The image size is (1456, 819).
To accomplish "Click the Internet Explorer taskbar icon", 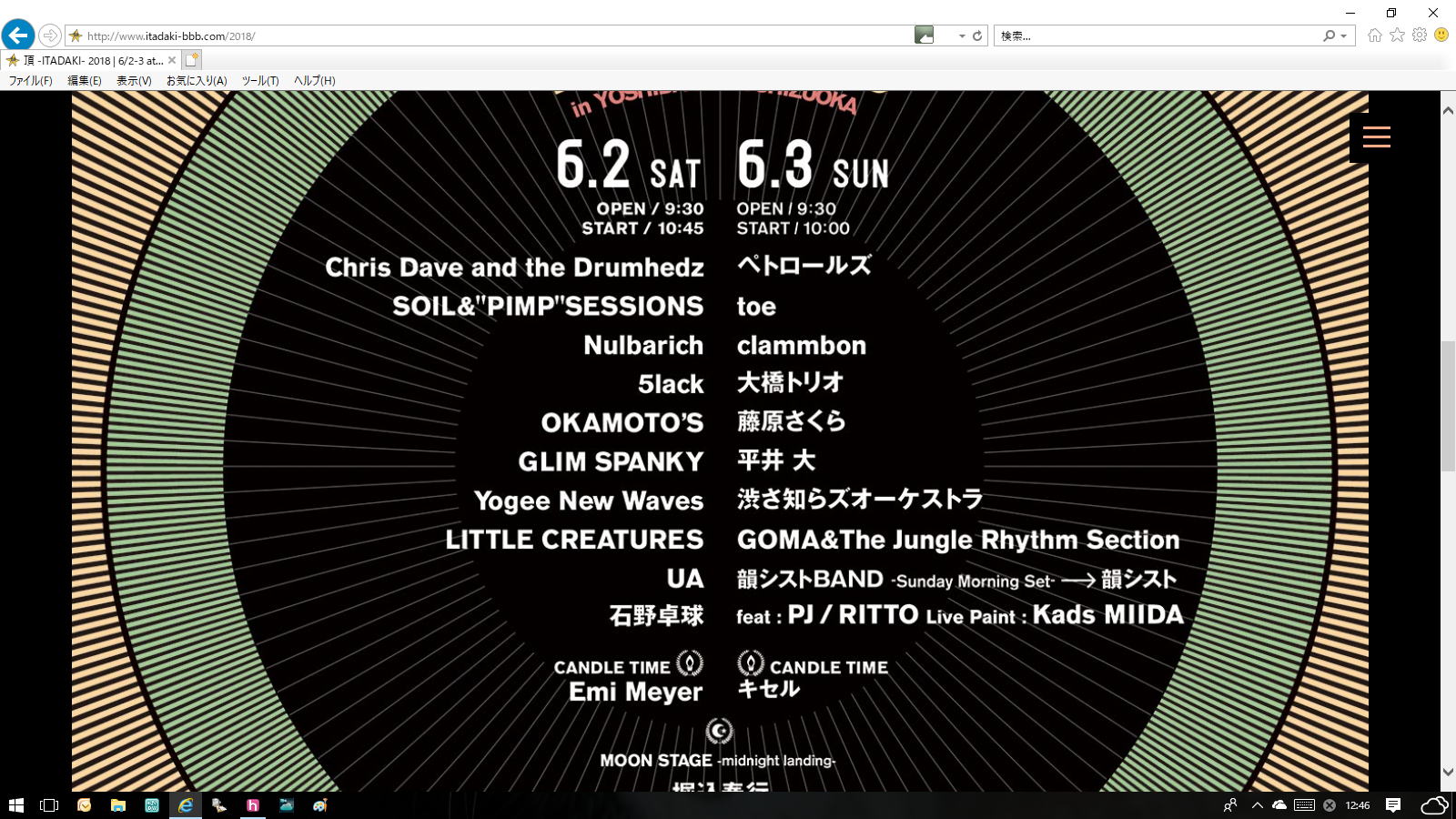I will pyautogui.click(x=185, y=805).
